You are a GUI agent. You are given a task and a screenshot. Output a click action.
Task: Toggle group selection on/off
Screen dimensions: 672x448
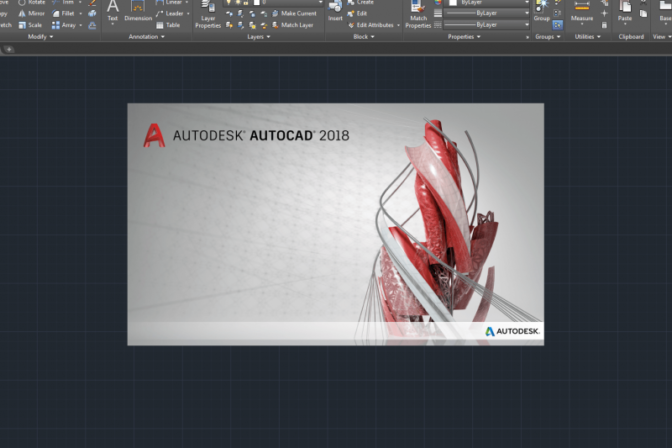tap(558, 25)
